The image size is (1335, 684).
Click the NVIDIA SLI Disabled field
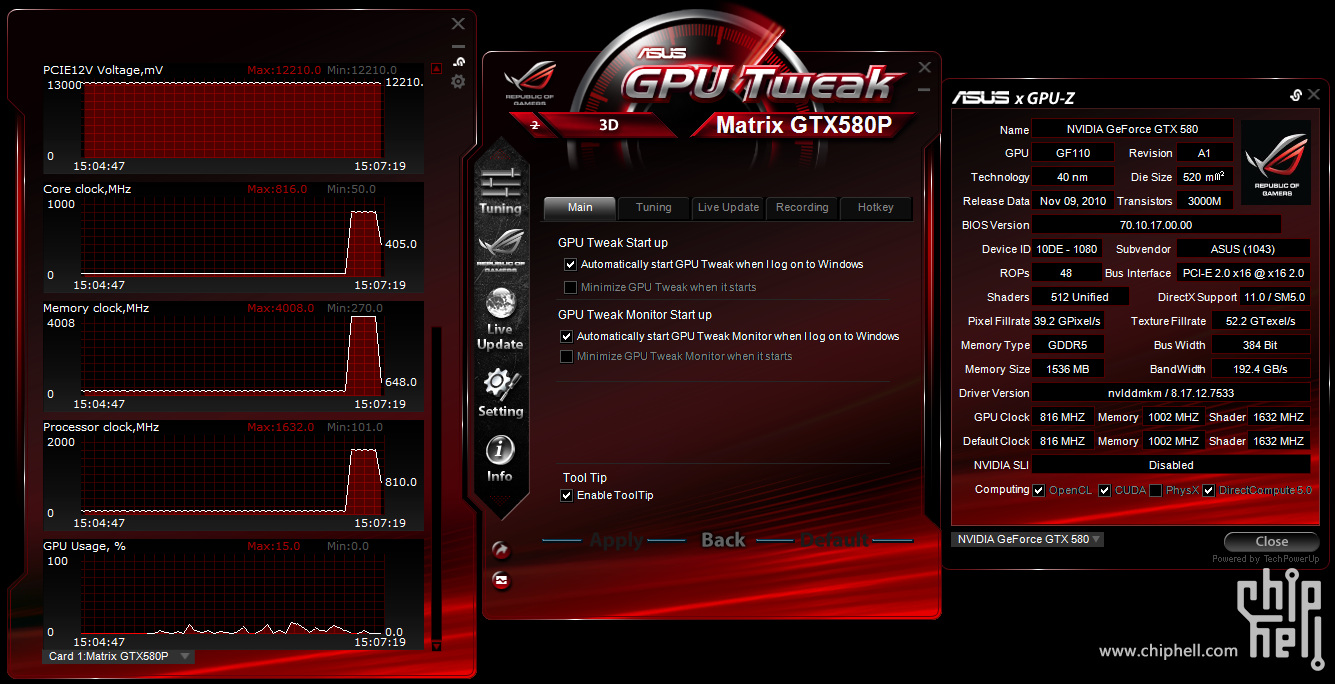pyautogui.click(x=1171, y=465)
